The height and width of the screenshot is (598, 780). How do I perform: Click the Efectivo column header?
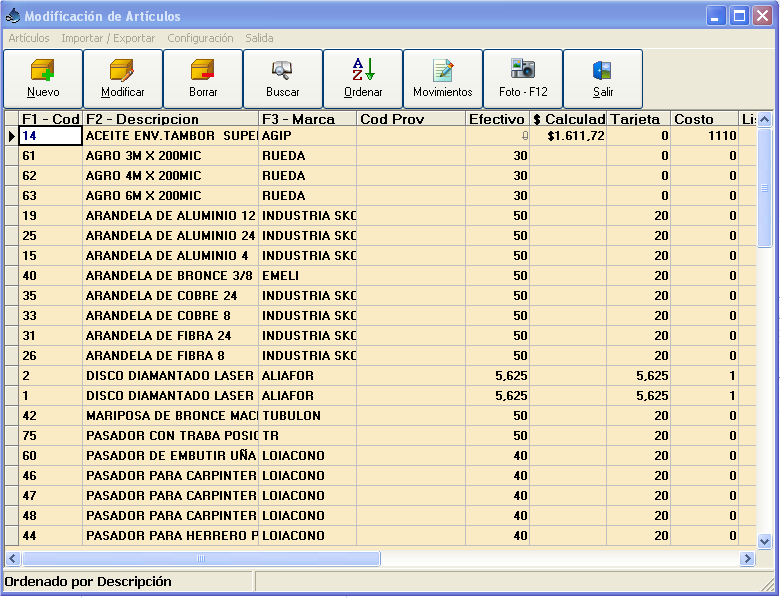497,119
